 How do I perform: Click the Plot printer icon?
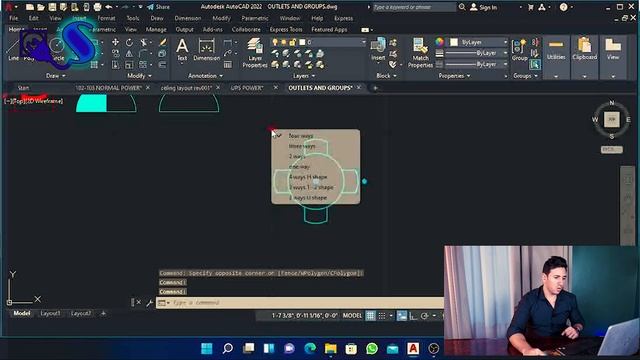[x=97, y=7]
